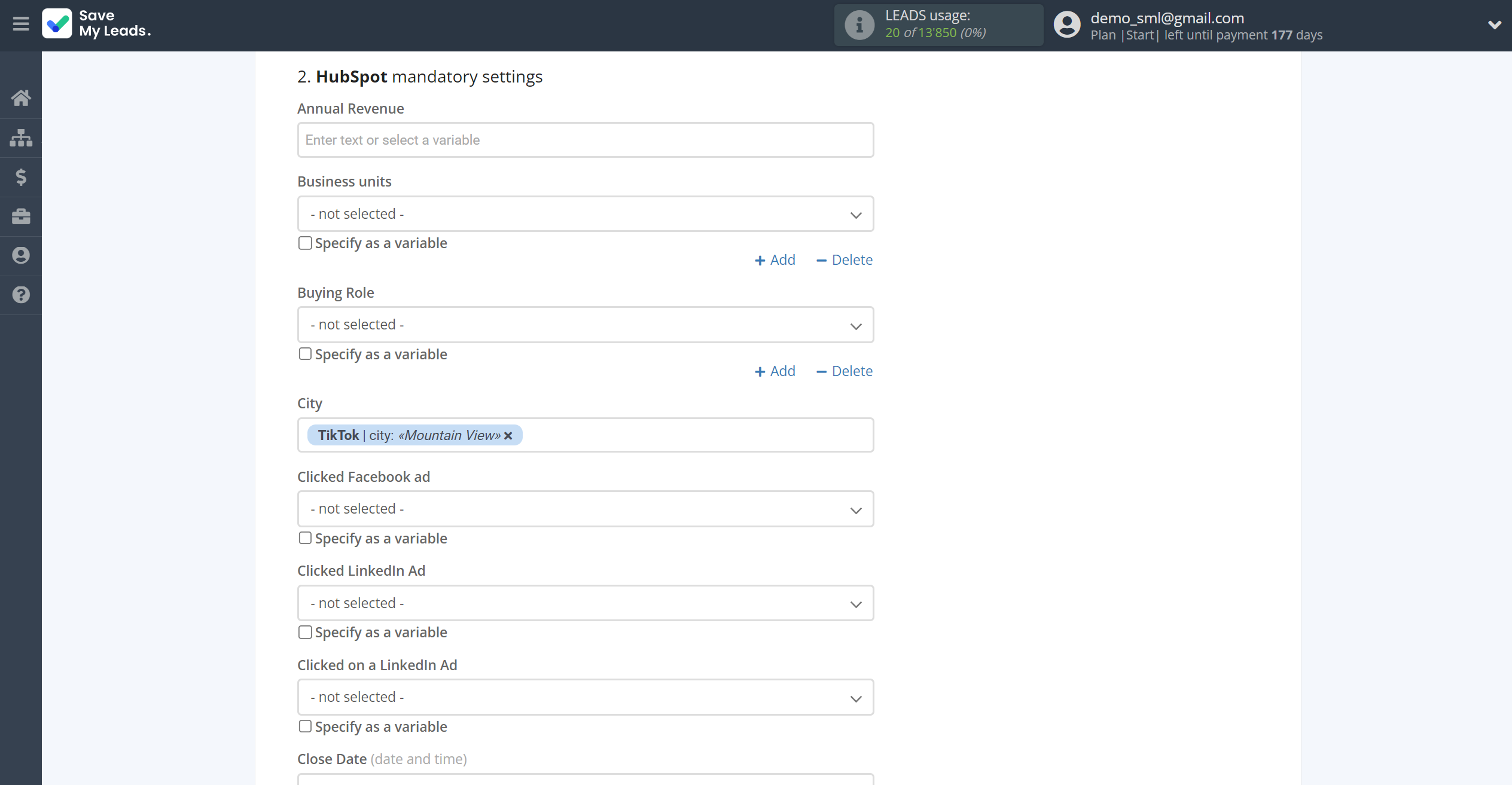Screen dimensions: 1512x785
Task: Open the Business units dropdown
Action: (x=586, y=214)
